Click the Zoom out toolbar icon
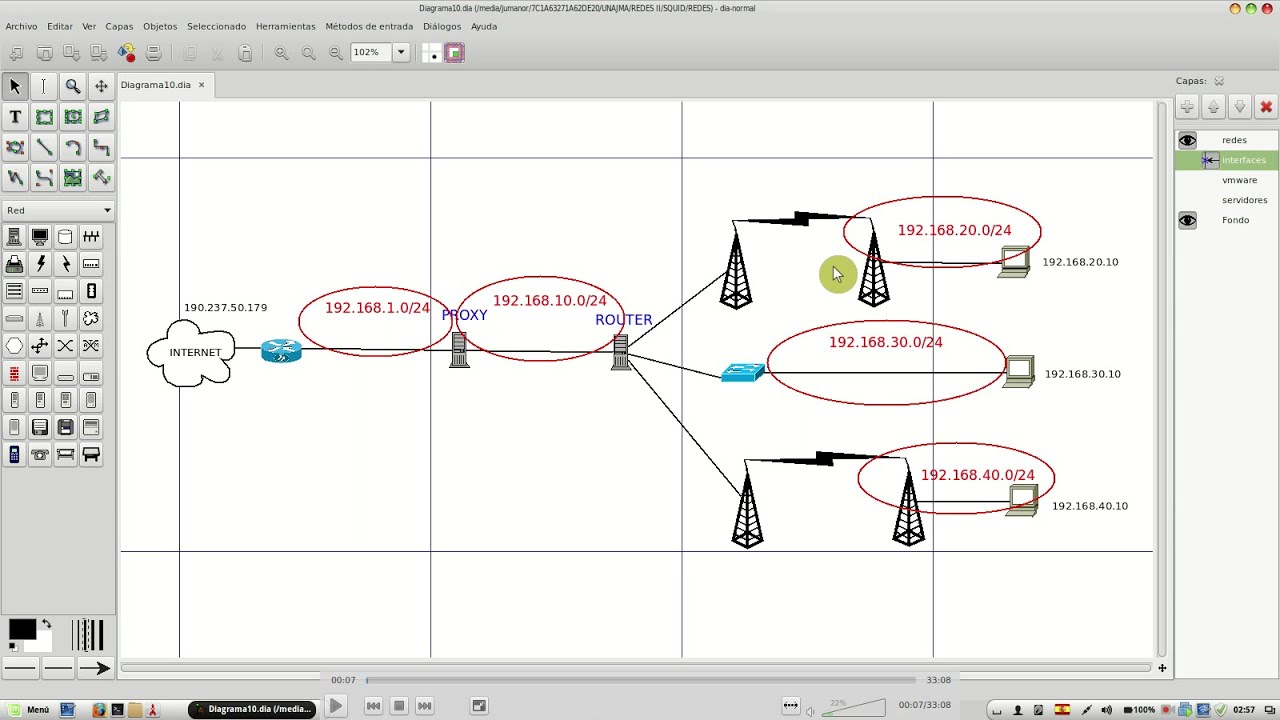 [x=335, y=52]
